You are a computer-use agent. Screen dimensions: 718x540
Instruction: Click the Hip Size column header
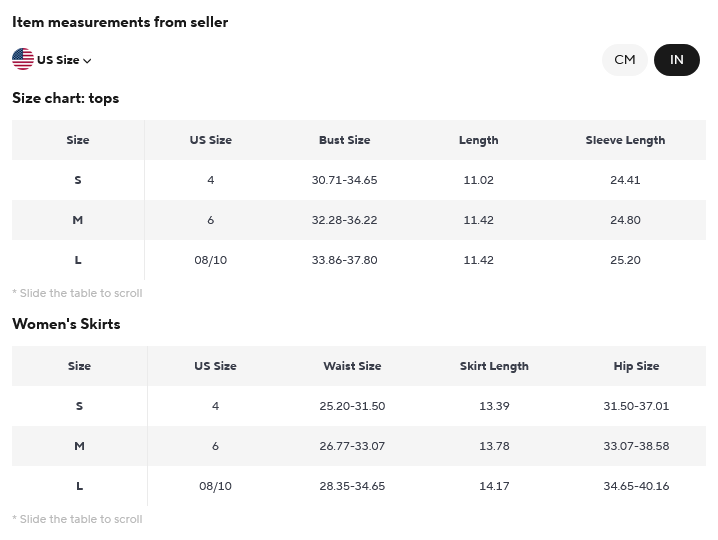pyautogui.click(x=636, y=366)
